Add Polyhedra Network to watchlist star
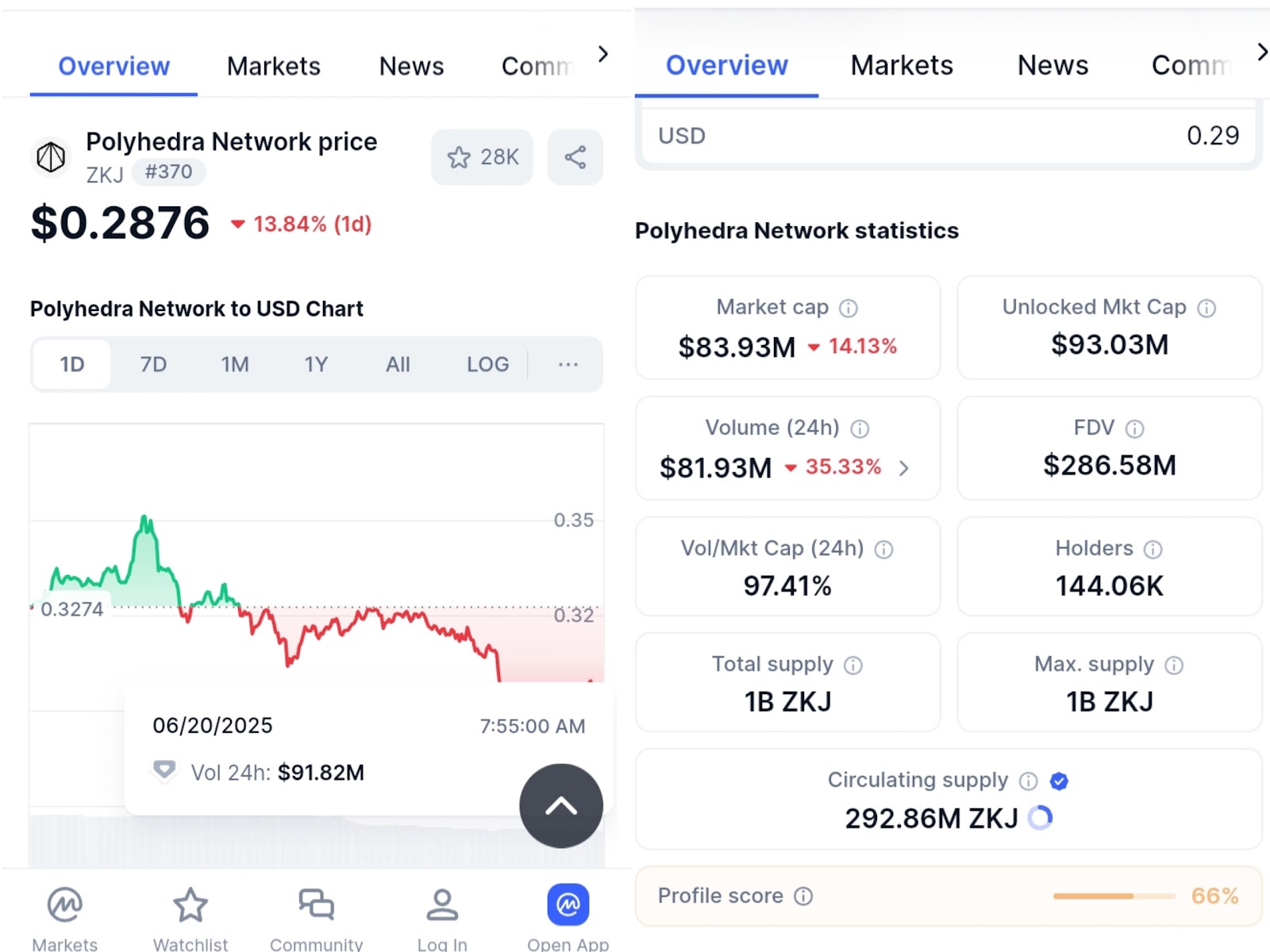The image size is (1270, 952). tap(482, 157)
